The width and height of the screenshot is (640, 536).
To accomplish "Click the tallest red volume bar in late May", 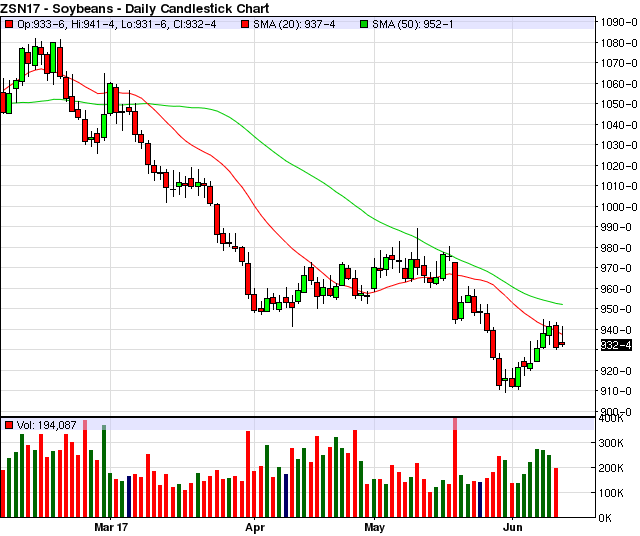I will (x=455, y=467).
